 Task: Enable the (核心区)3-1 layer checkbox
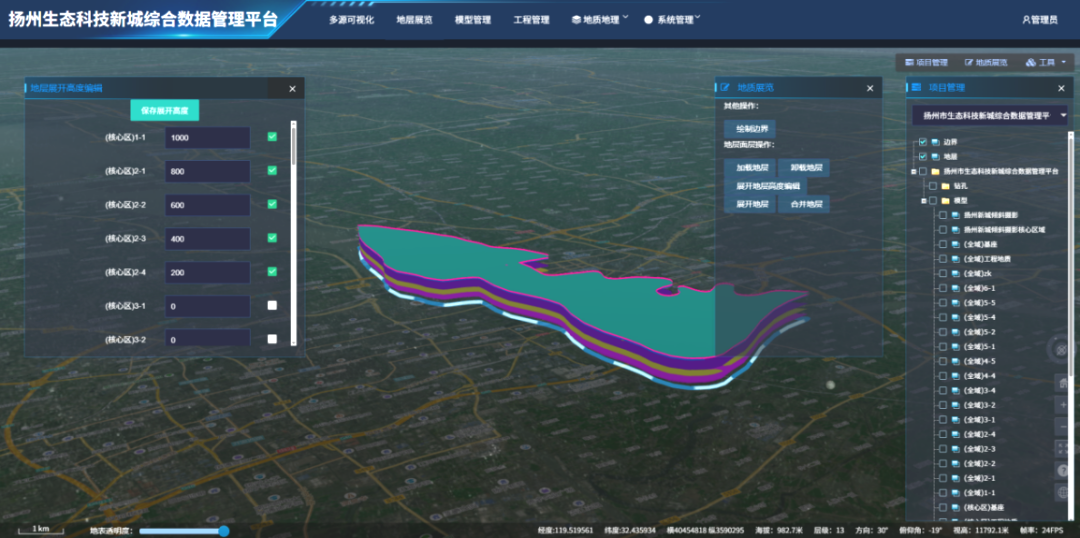272,306
